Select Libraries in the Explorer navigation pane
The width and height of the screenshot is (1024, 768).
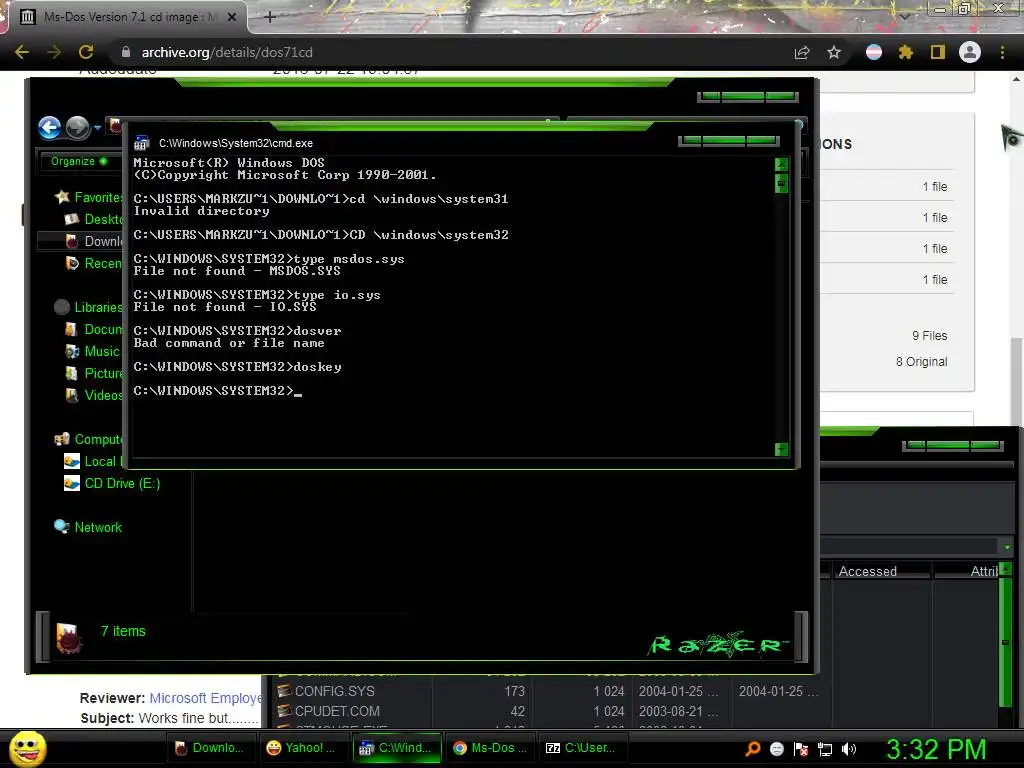coord(90,307)
